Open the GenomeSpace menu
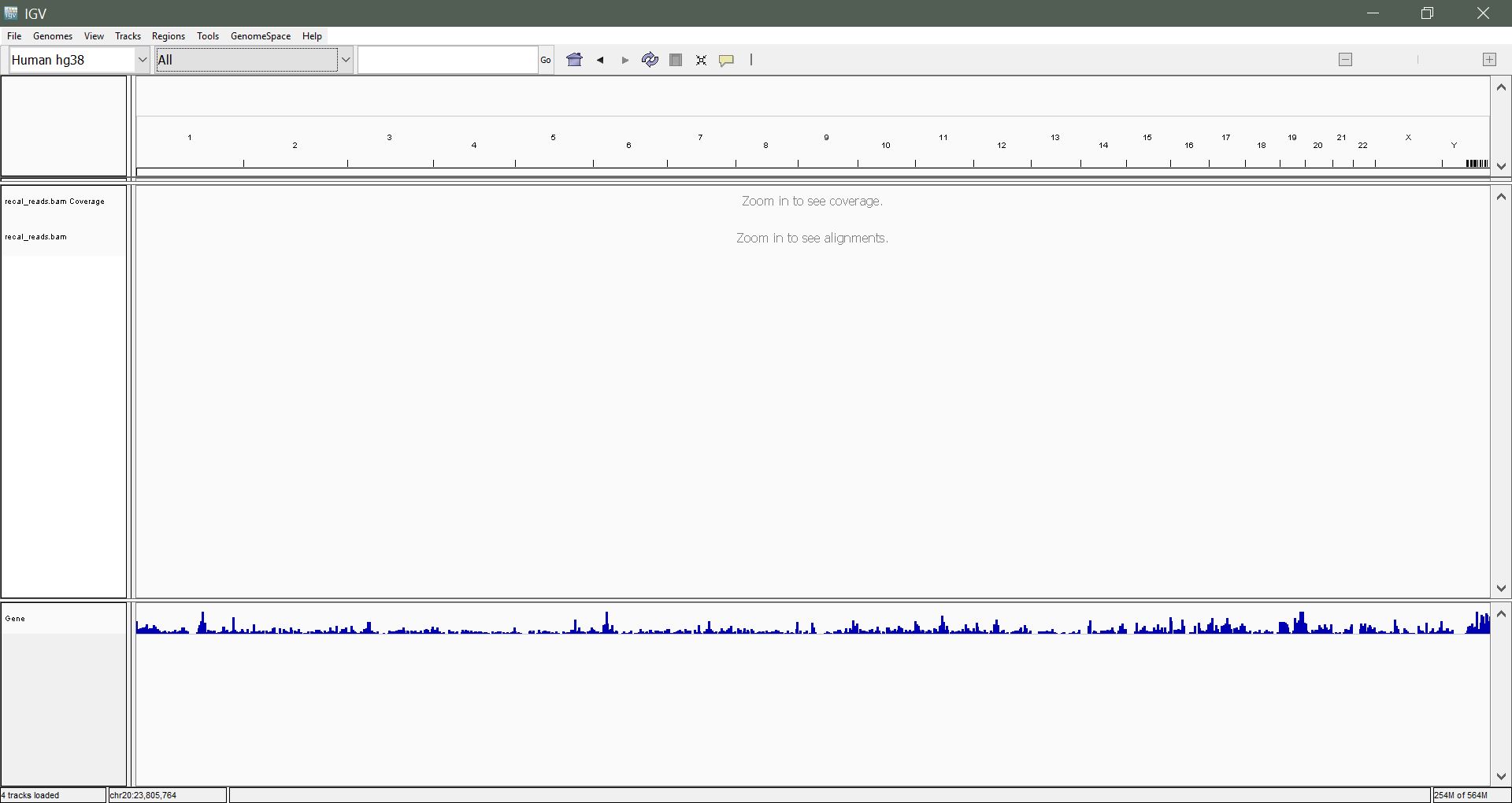The width and height of the screenshot is (1512, 803). click(261, 36)
